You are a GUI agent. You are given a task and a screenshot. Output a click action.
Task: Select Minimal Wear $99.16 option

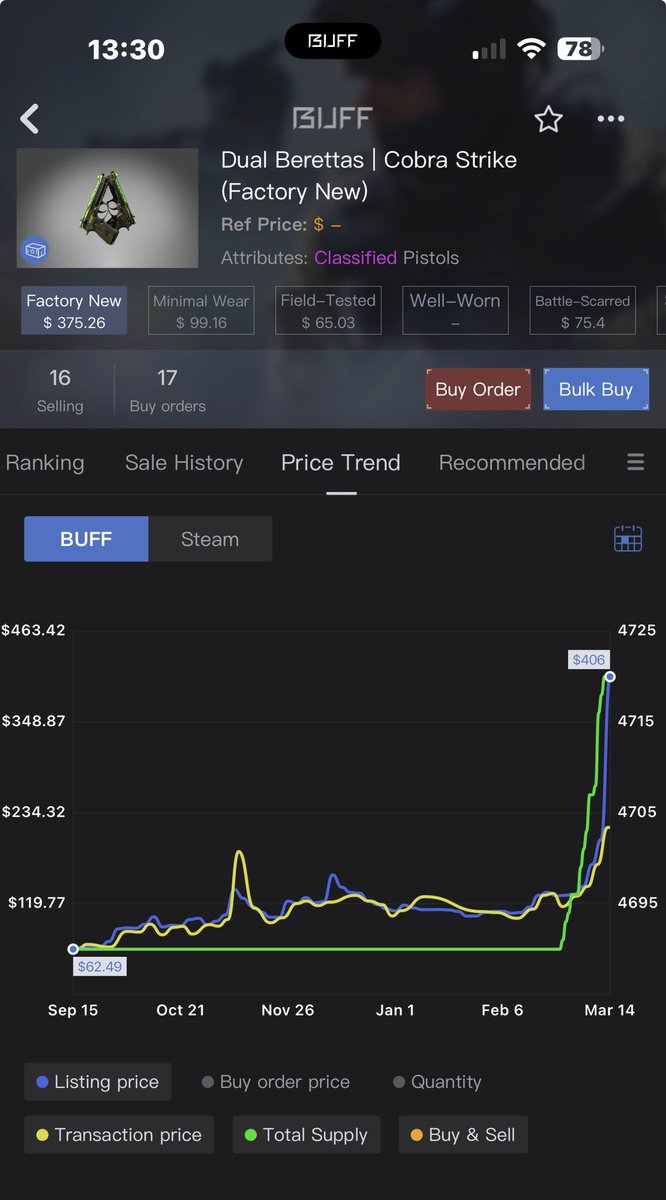pyautogui.click(x=201, y=311)
